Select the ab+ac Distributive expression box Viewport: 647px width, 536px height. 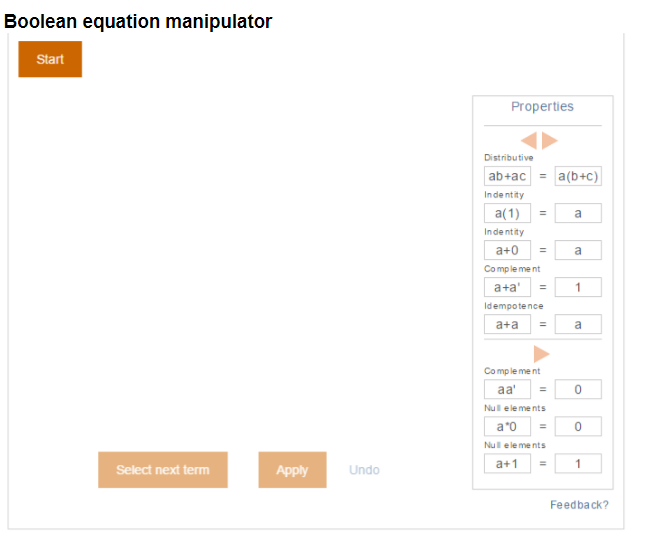tap(507, 176)
